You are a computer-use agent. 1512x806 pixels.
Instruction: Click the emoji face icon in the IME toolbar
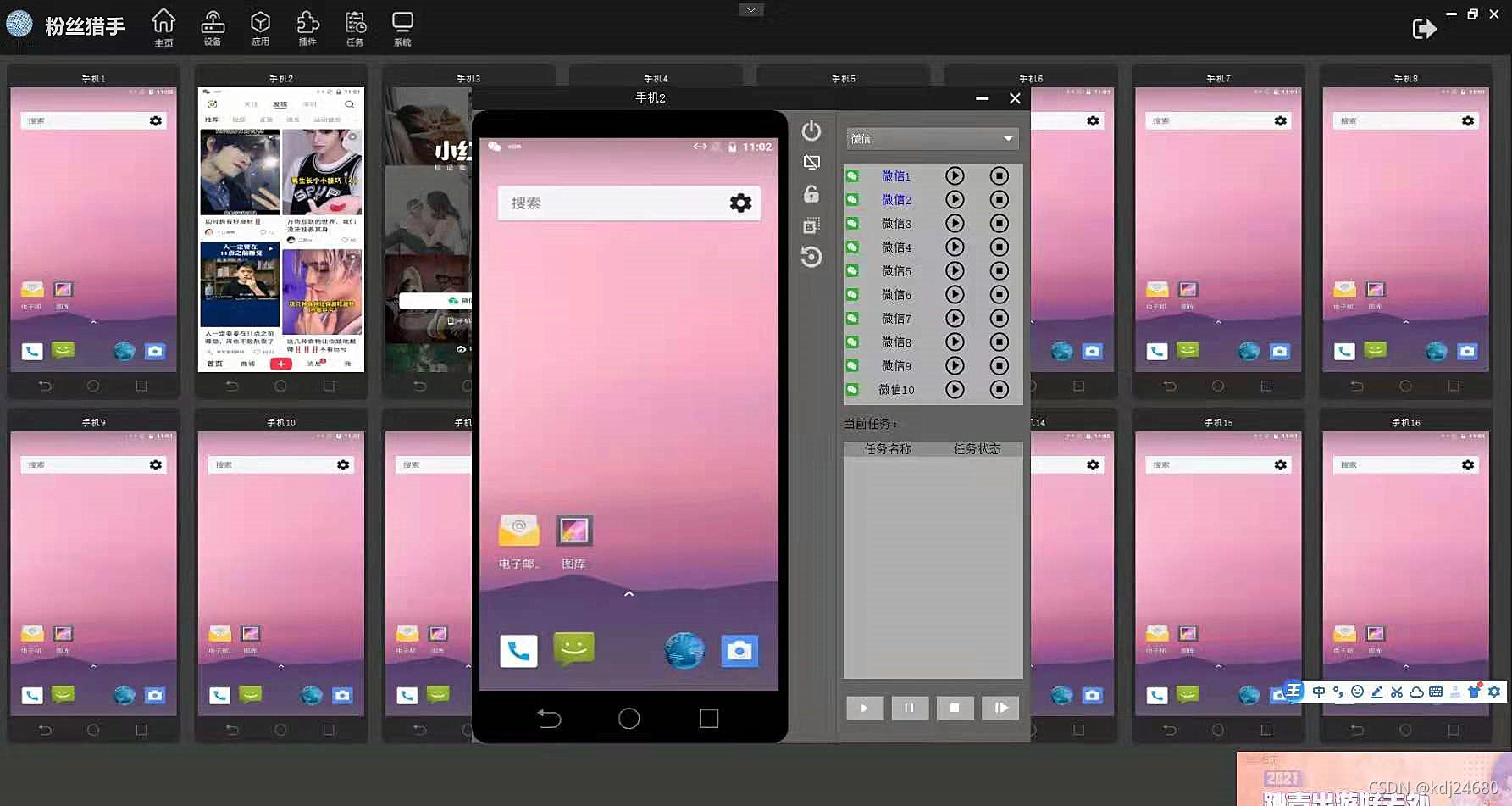click(x=1357, y=692)
